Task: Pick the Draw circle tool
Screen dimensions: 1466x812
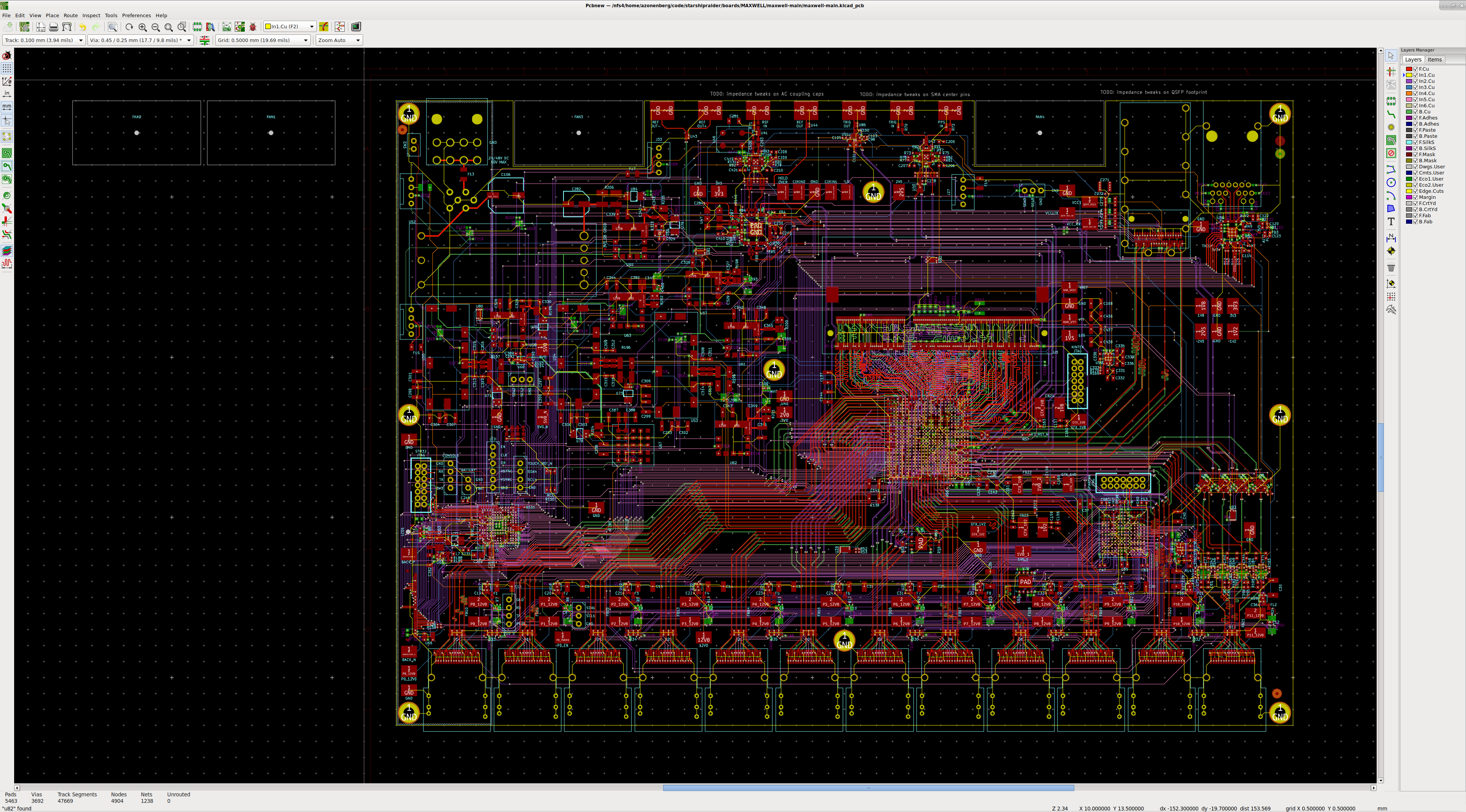Action: pos(1391,182)
